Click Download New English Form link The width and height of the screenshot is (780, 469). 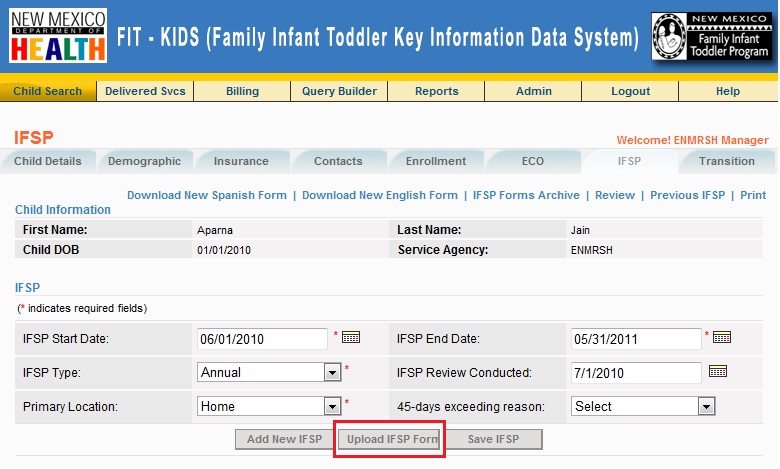[380, 195]
